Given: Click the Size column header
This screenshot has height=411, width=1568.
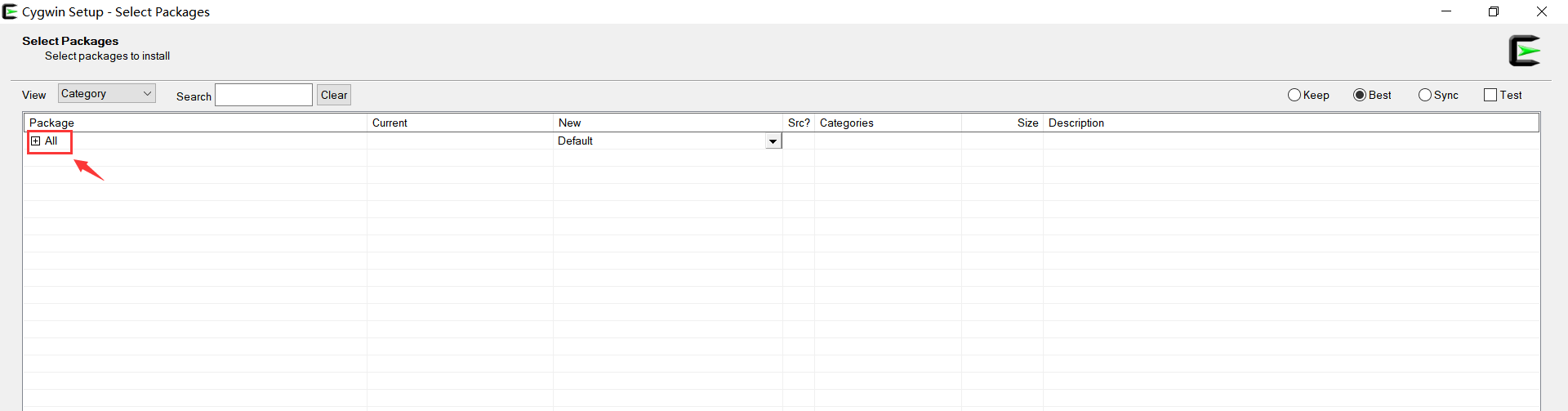Looking at the screenshot, I should click(1003, 123).
